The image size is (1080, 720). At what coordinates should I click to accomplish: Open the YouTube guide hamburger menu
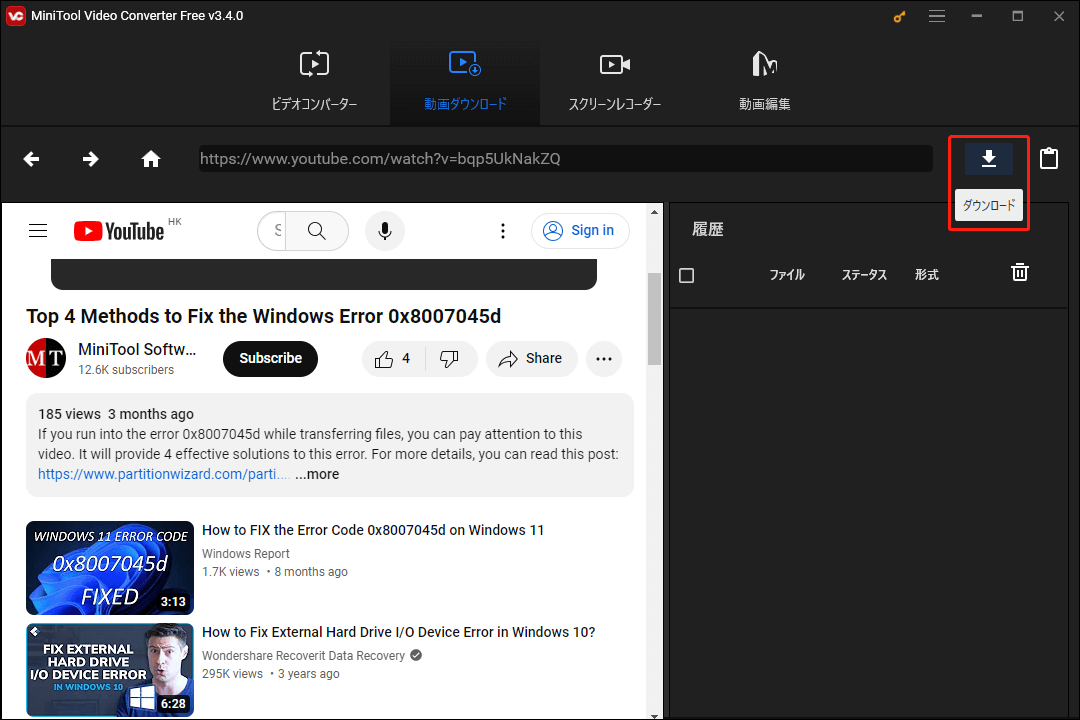[38, 231]
